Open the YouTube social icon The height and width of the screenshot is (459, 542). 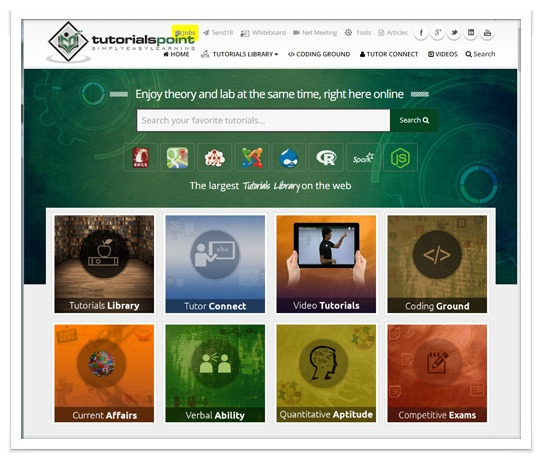487,33
